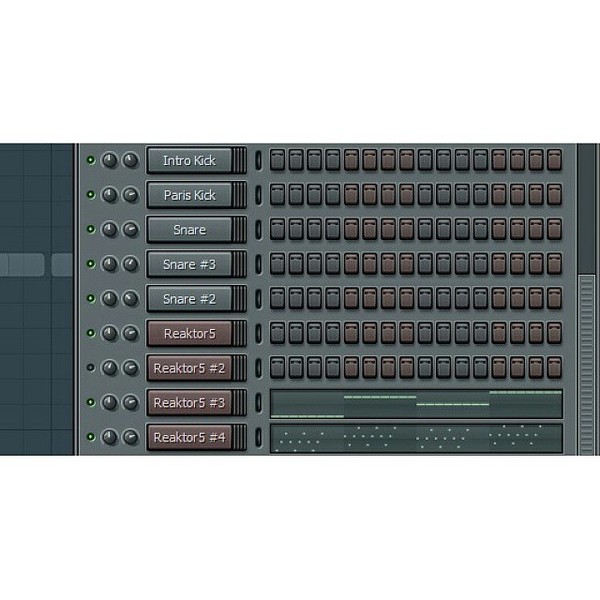Select the Intro Kick channel selector LED
Image resolution: width=600 pixels, height=600 pixels.
click(x=259, y=160)
